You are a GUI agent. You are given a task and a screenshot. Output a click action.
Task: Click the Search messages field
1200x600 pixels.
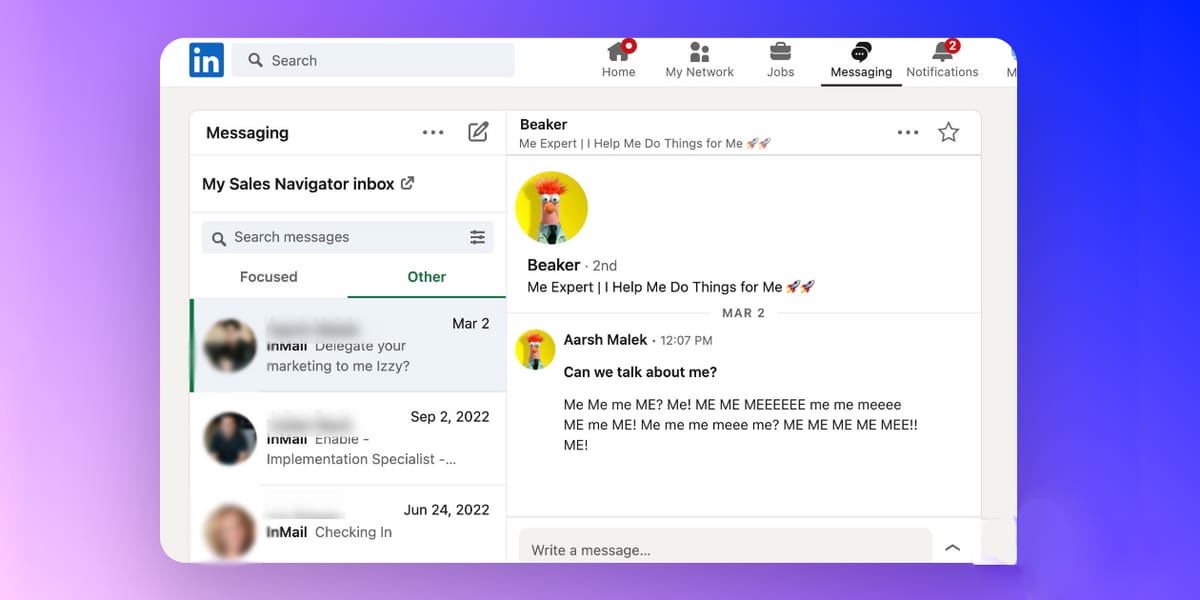pos(348,237)
